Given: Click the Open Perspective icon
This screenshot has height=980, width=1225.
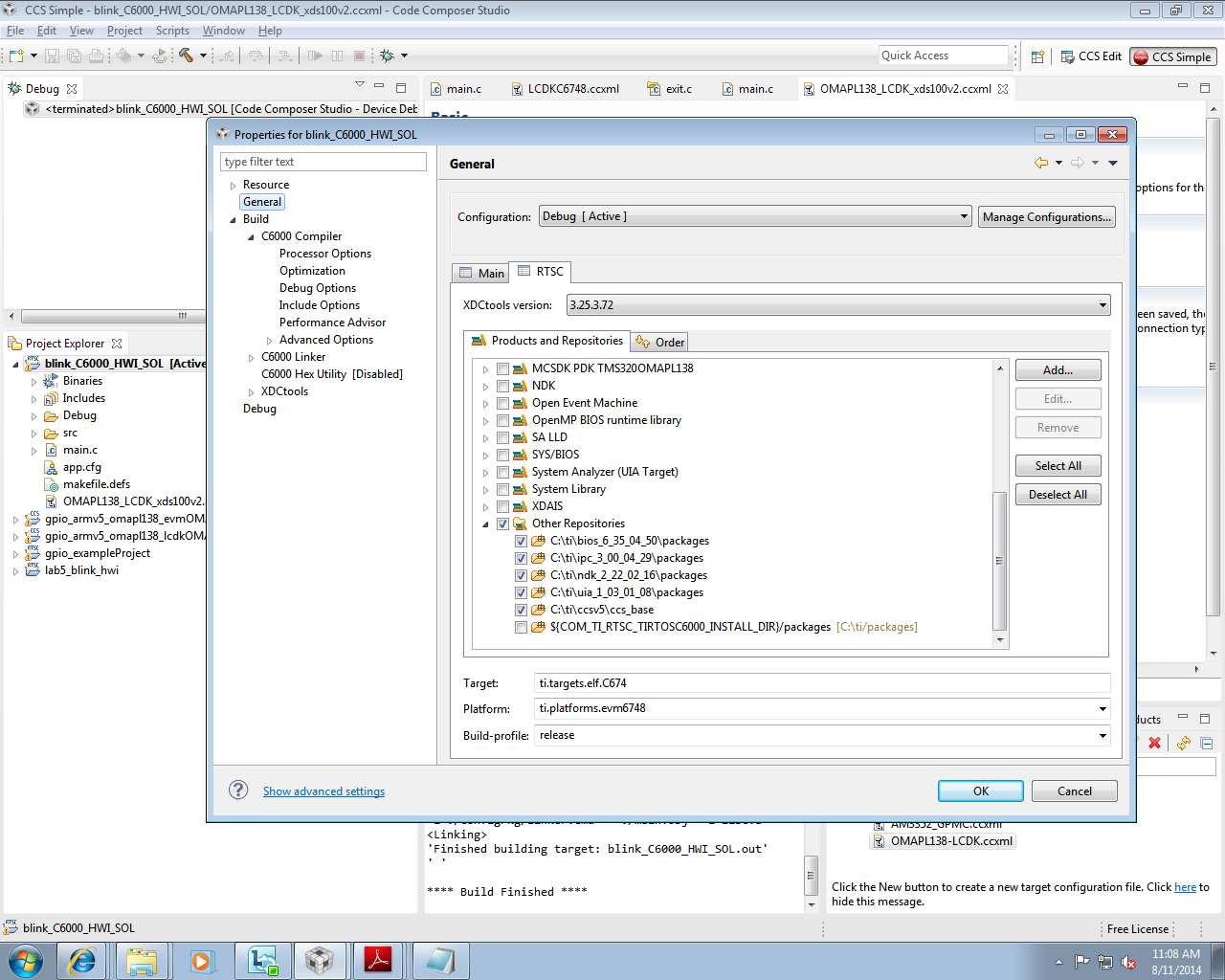Looking at the screenshot, I should pyautogui.click(x=1037, y=56).
